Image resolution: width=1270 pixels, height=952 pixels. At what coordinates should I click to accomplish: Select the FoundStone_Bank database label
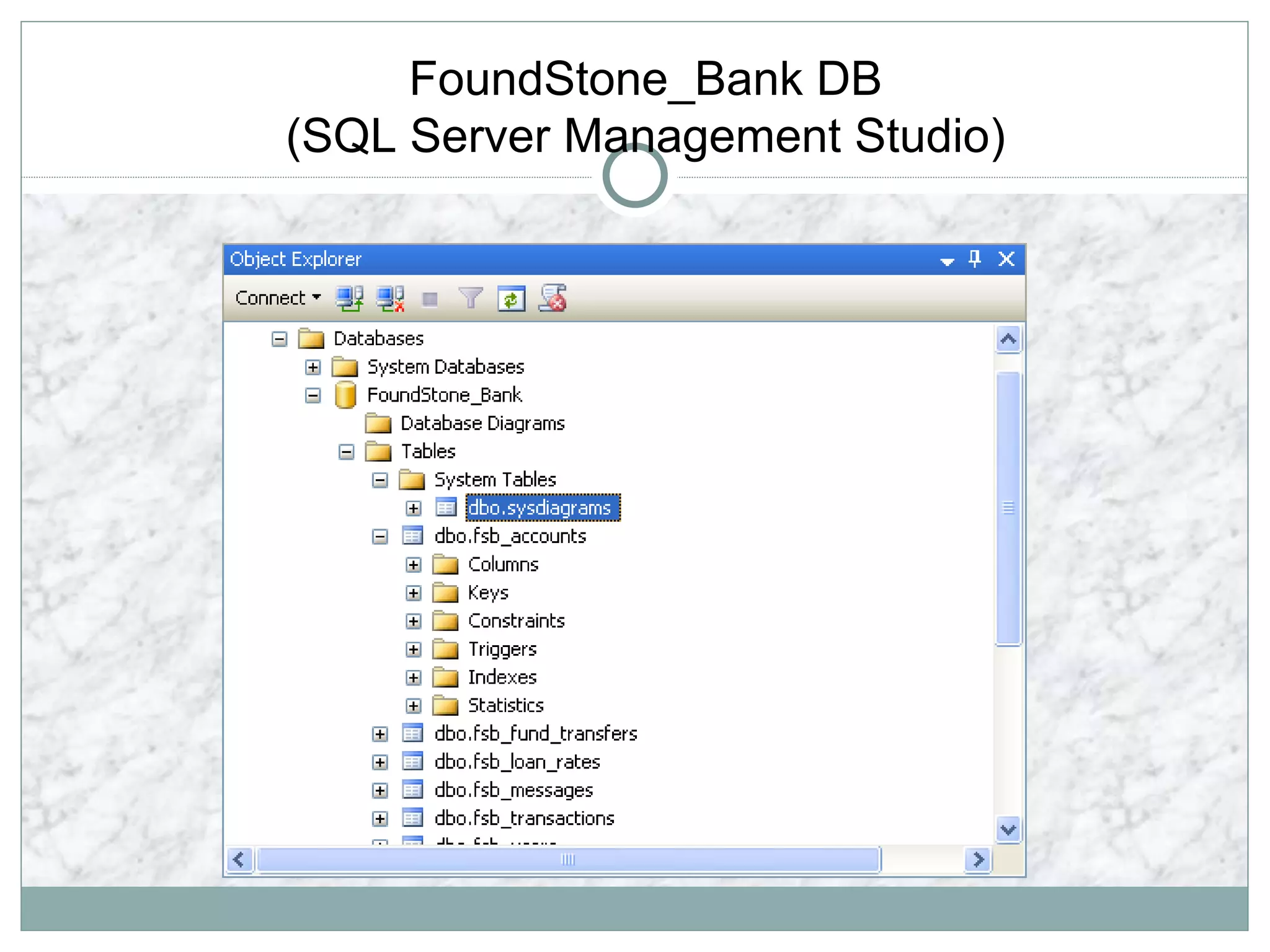tap(445, 395)
